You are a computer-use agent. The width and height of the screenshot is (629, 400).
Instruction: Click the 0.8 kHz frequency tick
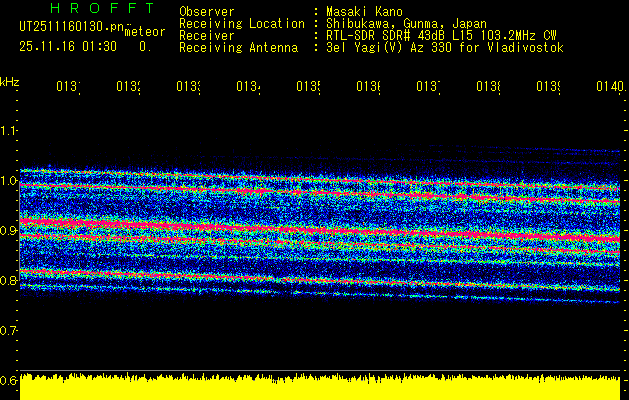pos(9,281)
